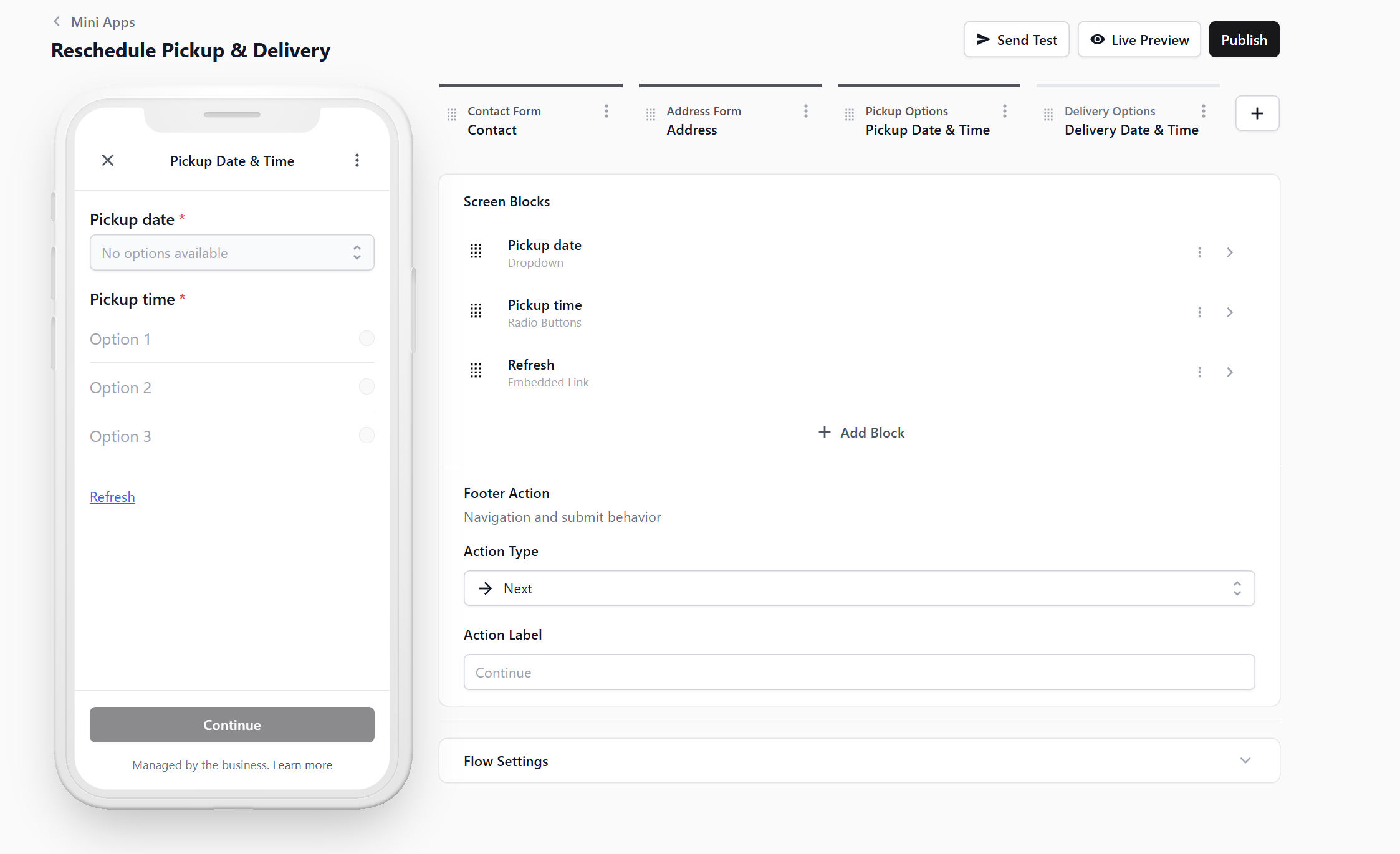The image size is (1400, 854).
Task: Open the Pickup date dropdown in the preview
Action: tap(232, 253)
